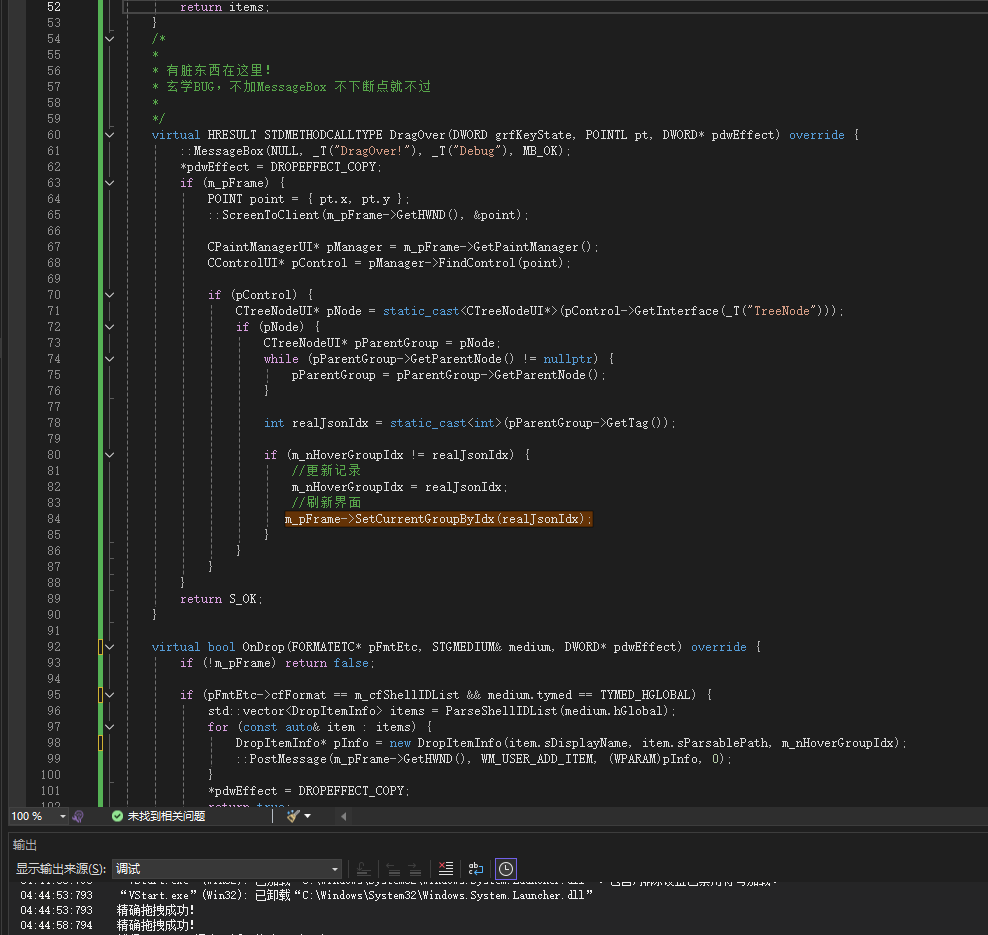The image size is (988, 935).
Task: Click line number 61 in the gutter
Action: pos(54,151)
